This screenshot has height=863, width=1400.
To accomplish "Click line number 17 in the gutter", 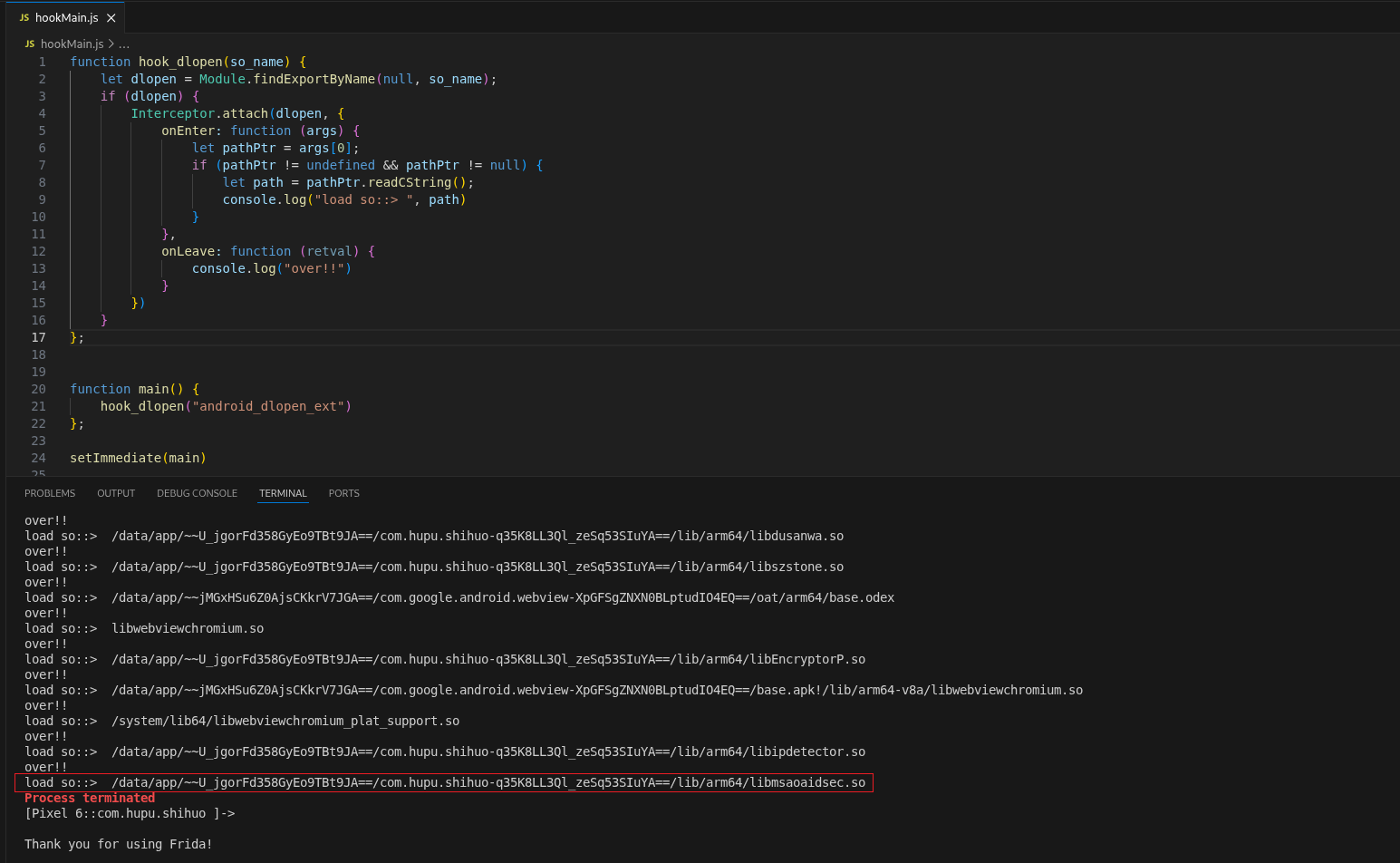I will click(x=38, y=337).
